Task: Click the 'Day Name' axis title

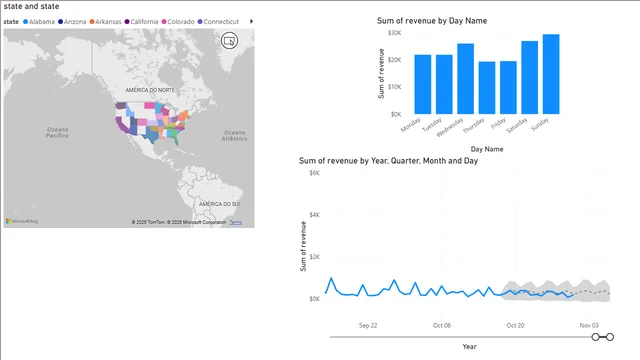Action: click(487, 149)
